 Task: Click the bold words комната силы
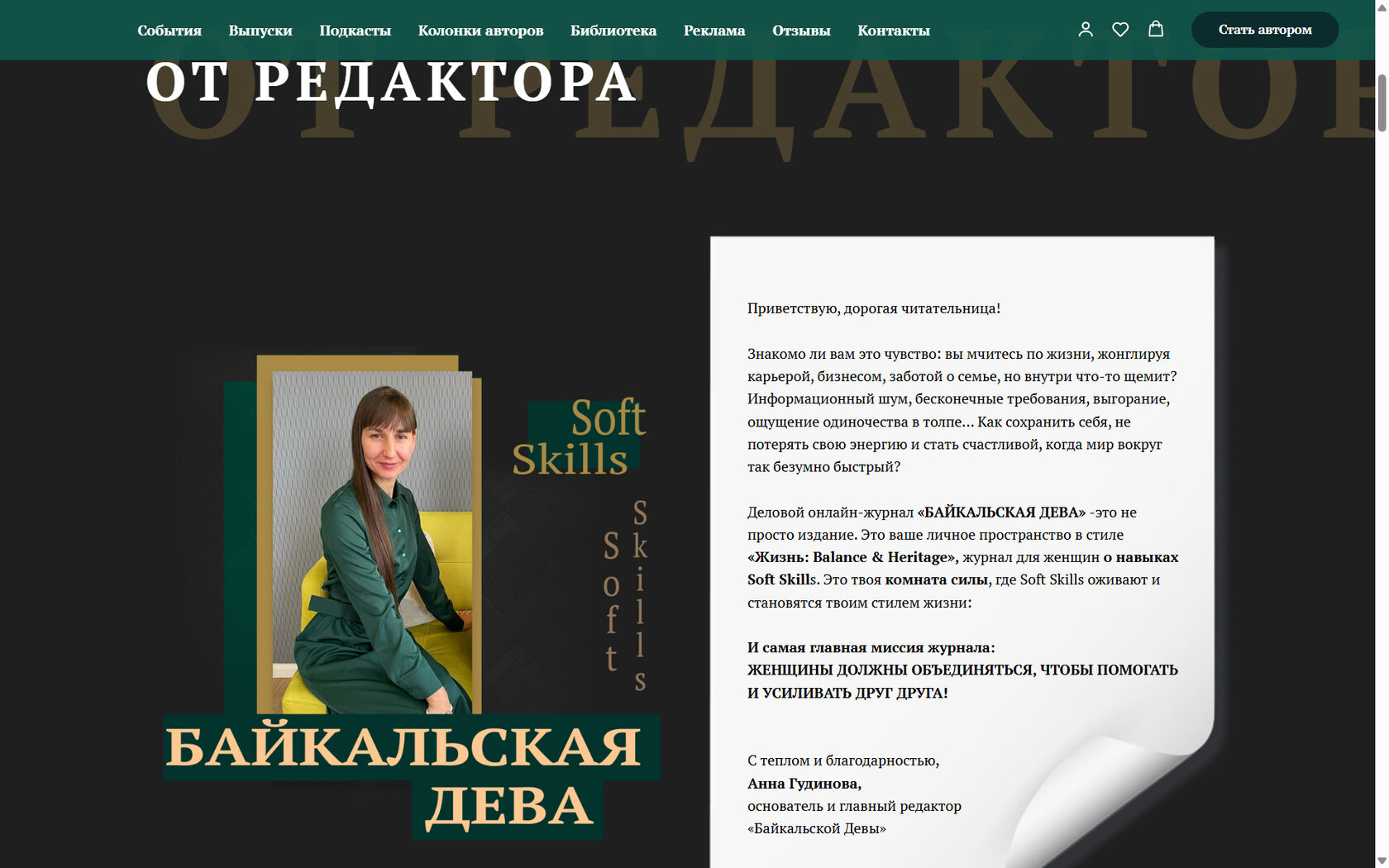pos(937,579)
